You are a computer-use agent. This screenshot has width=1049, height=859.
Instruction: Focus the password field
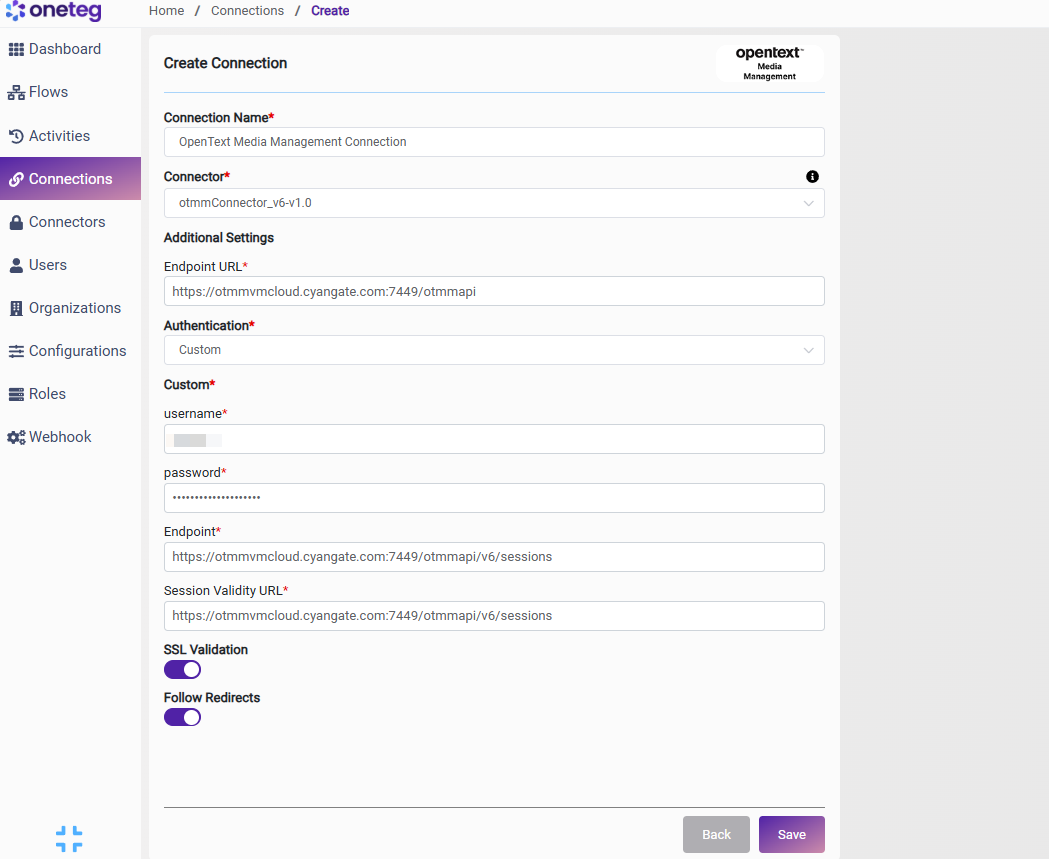(x=494, y=498)
